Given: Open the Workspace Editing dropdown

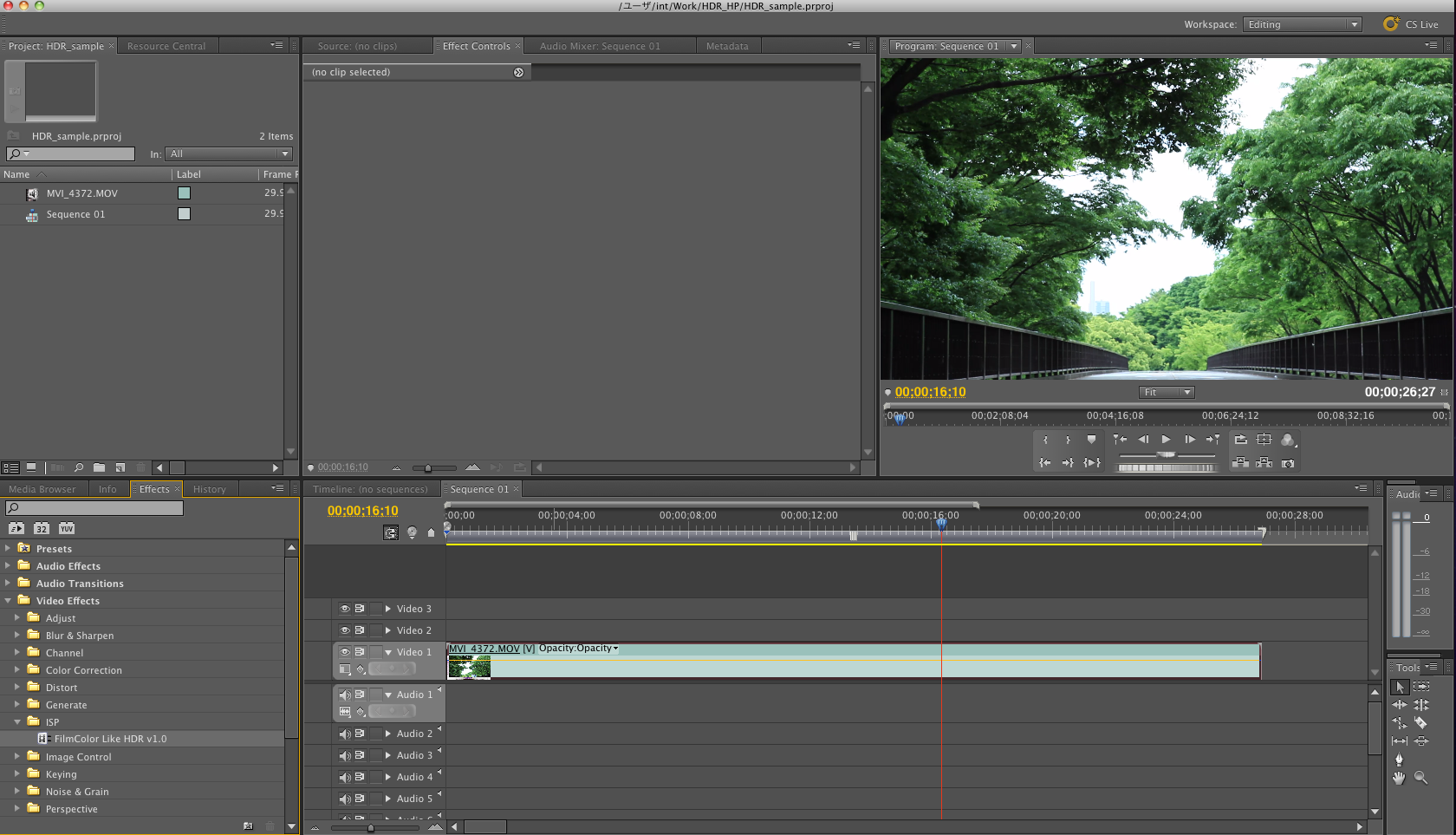Looking at the screenshot, I should coord(1303,24).
